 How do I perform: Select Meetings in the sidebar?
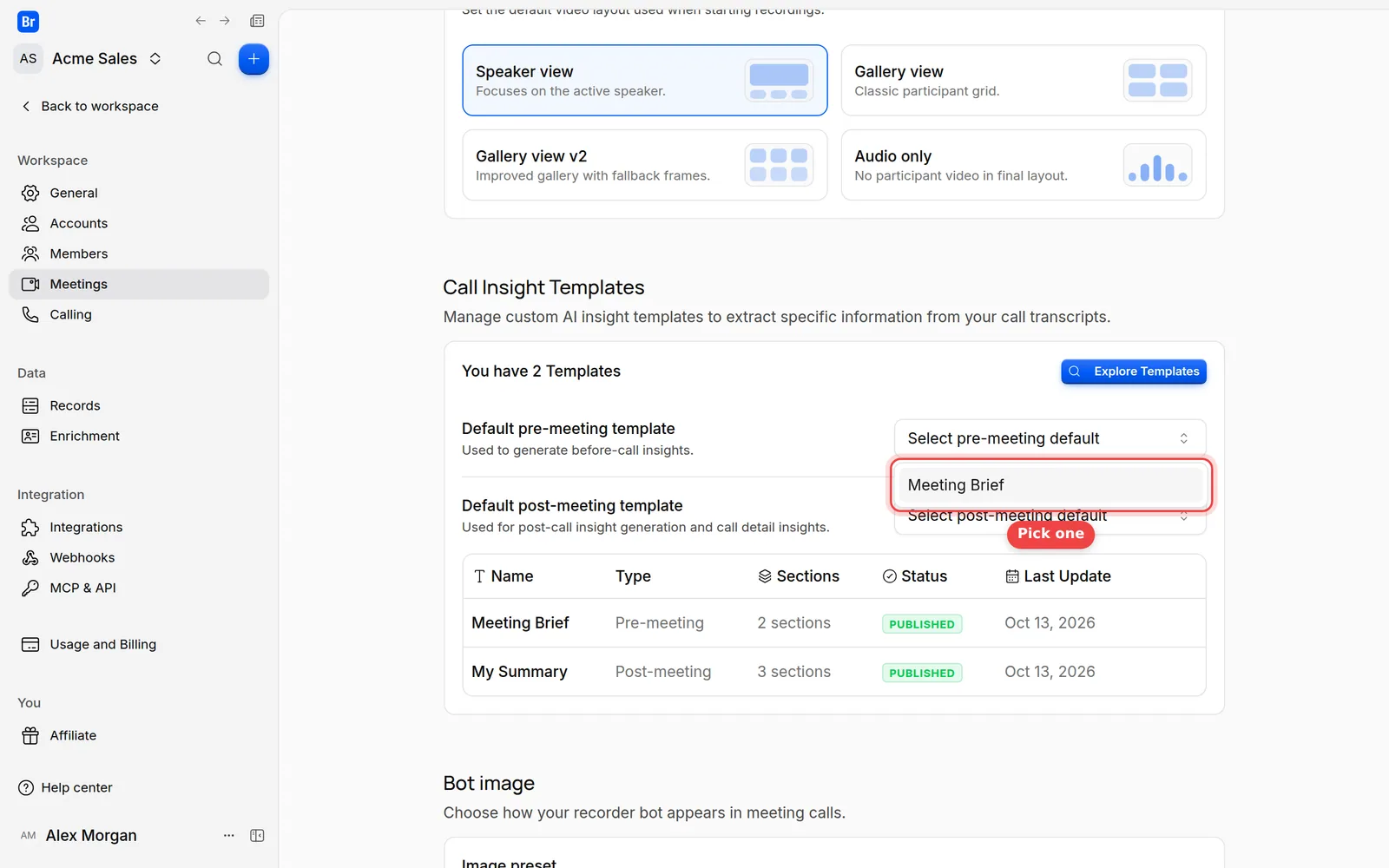click(x=139, y=284)
